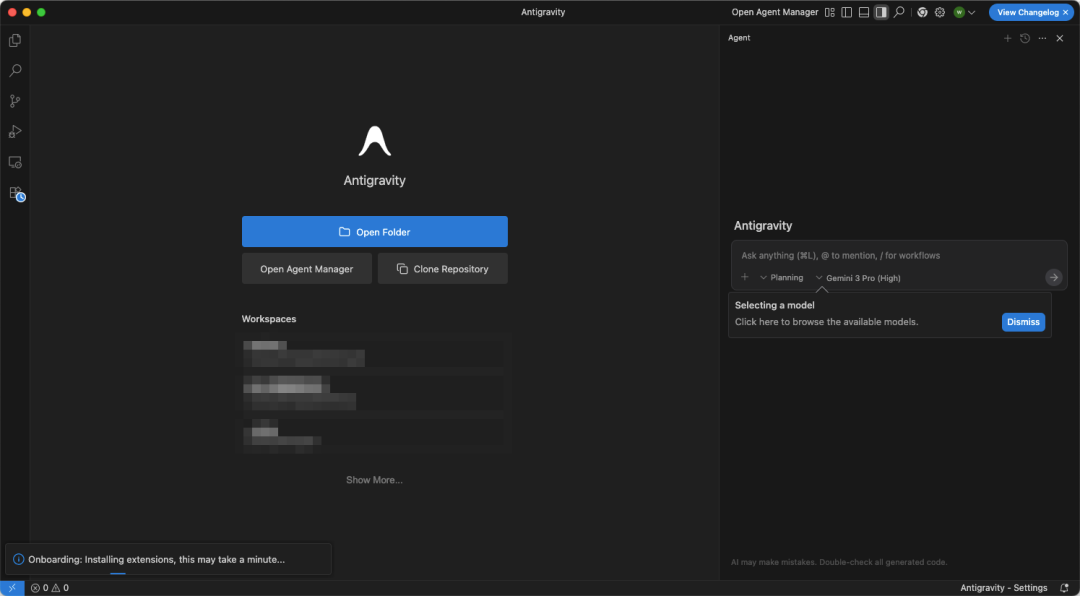Dismiss the model selection tip

tap(1023, 321)
